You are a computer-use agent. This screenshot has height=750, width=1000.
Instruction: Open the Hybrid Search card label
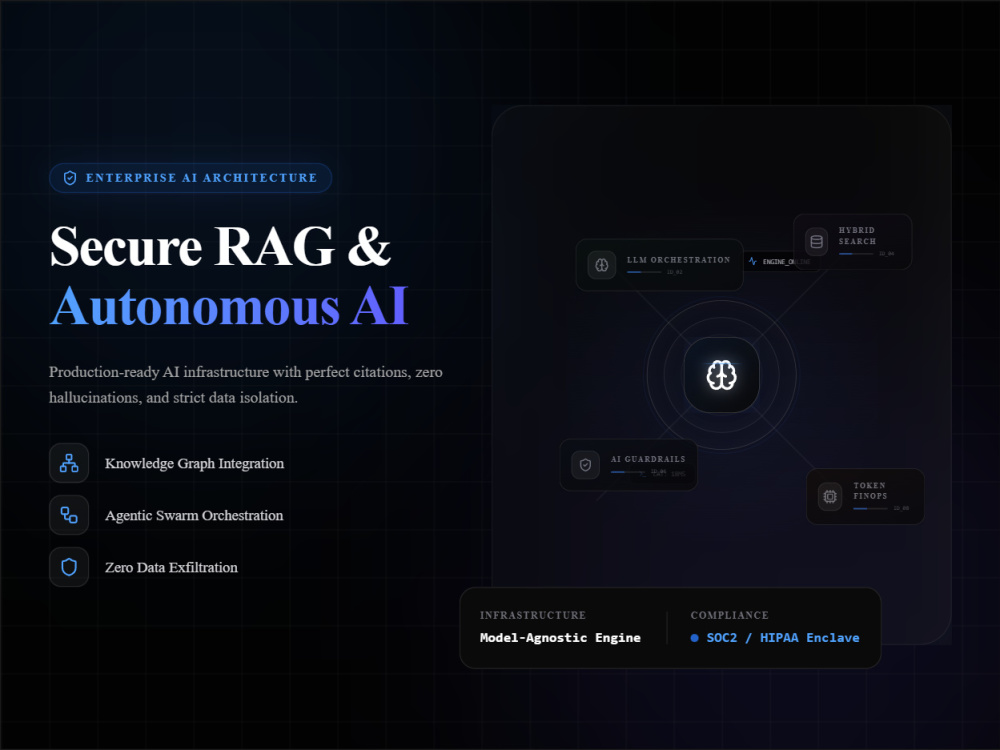pos(857,235)
